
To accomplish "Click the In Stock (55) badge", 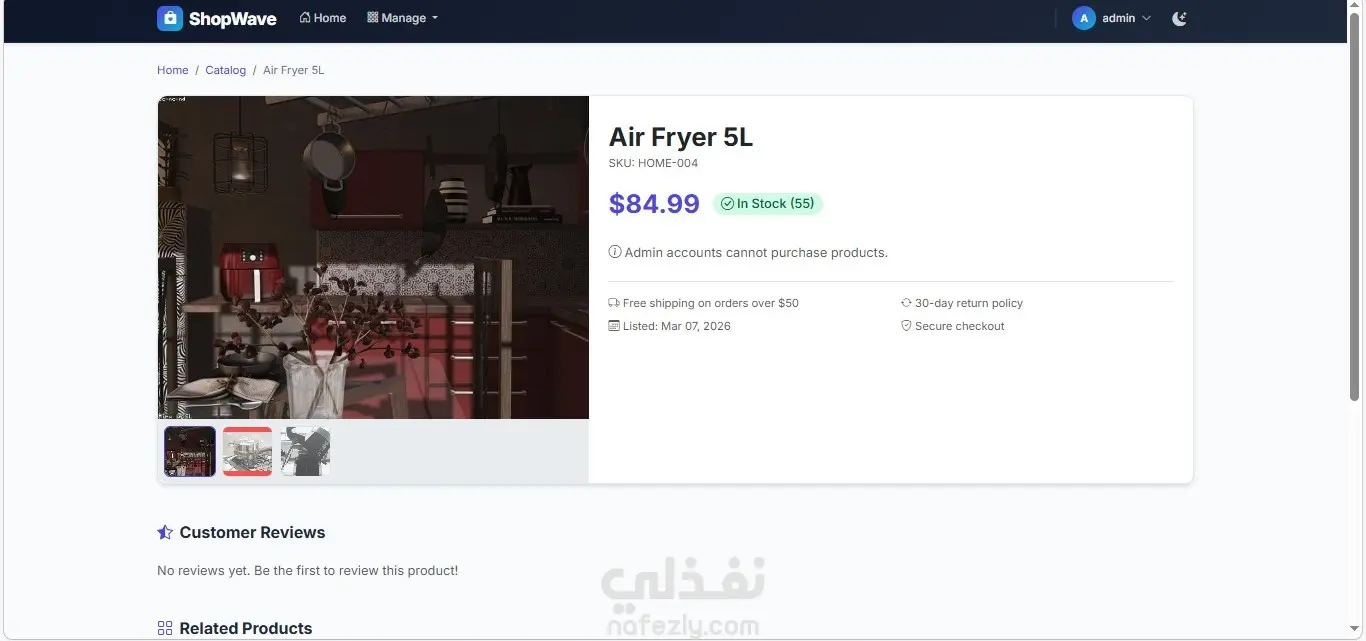I will [767, 203].
